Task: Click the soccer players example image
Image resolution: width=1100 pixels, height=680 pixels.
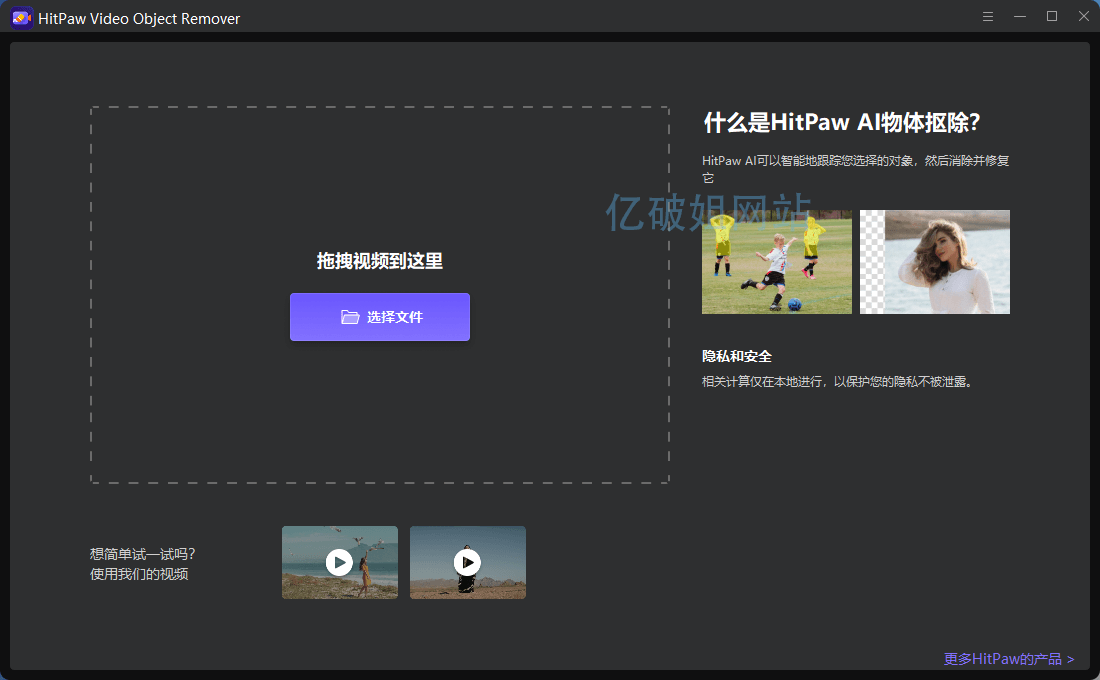Action: click(x=776, y=262)
